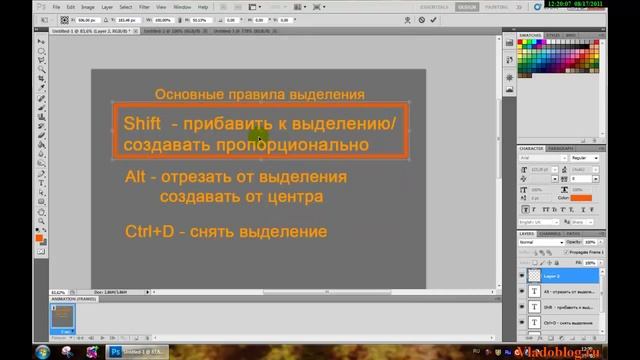The width and height of the screenshot is (640, 360).
Task: Open the font style 'Regular' dropdown
Action: [585, 158]
